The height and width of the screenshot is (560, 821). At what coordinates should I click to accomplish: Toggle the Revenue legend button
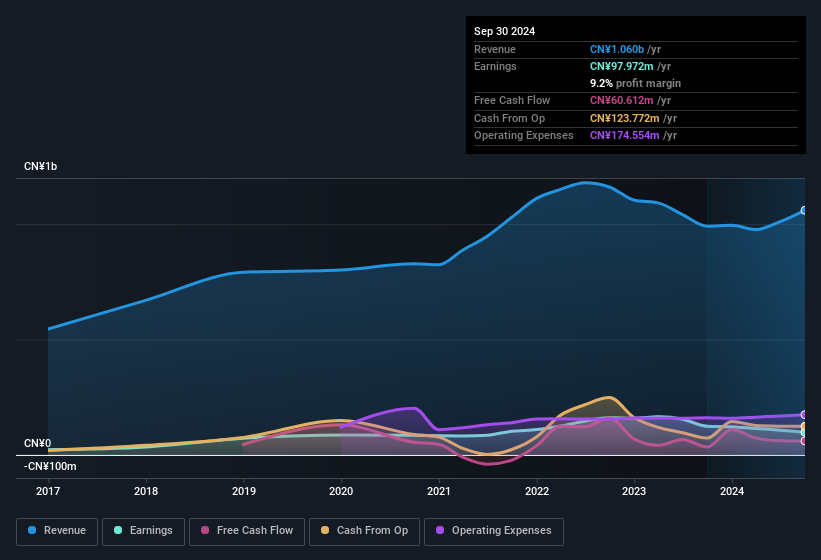coord(57,531)
